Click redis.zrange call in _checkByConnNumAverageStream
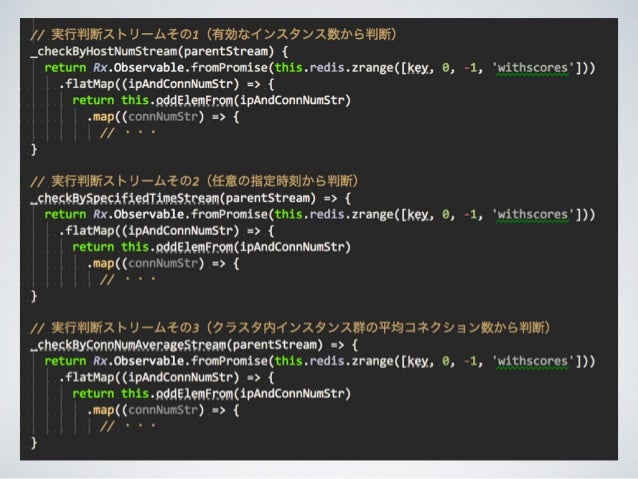The width and height of the screenshot is (638, 479). click(351, 361)
